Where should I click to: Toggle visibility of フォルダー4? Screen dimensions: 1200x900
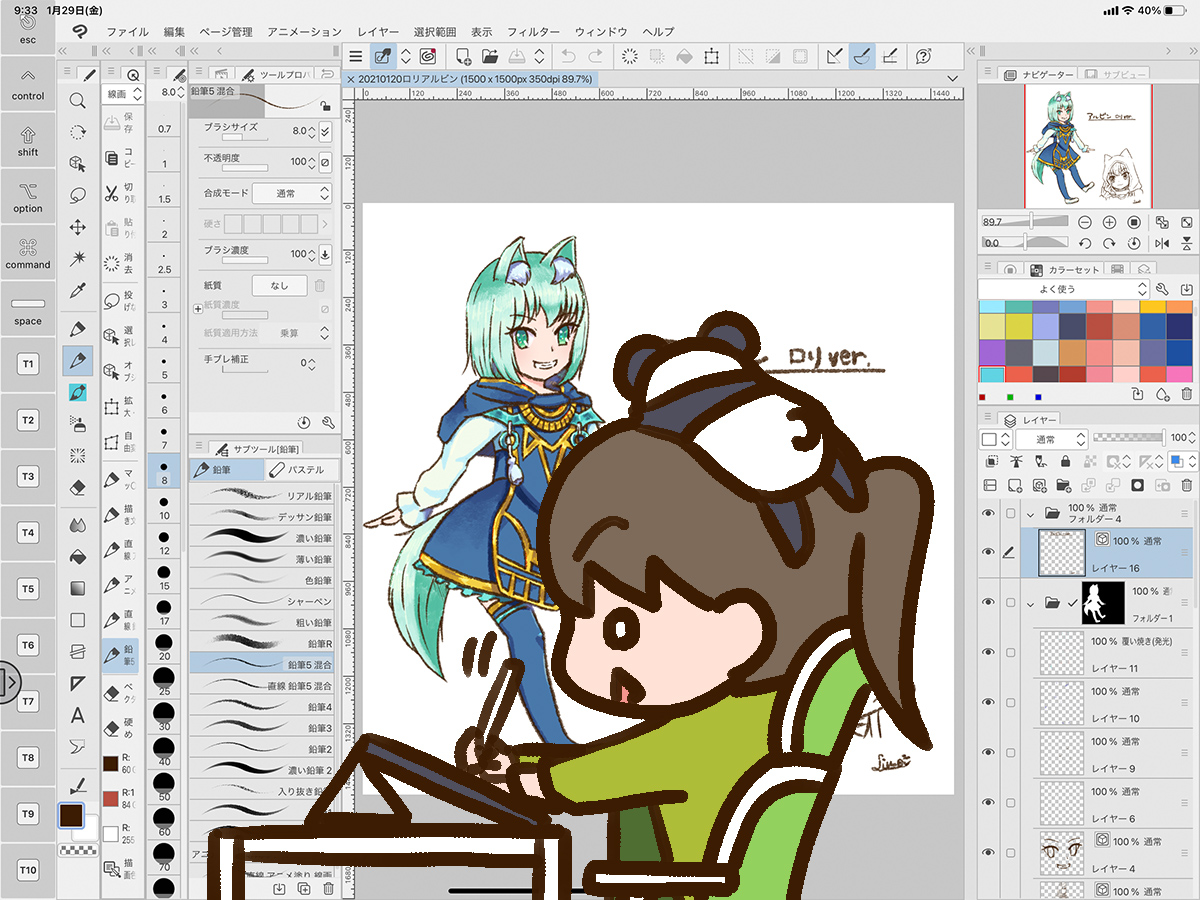(x=988, y=513)
